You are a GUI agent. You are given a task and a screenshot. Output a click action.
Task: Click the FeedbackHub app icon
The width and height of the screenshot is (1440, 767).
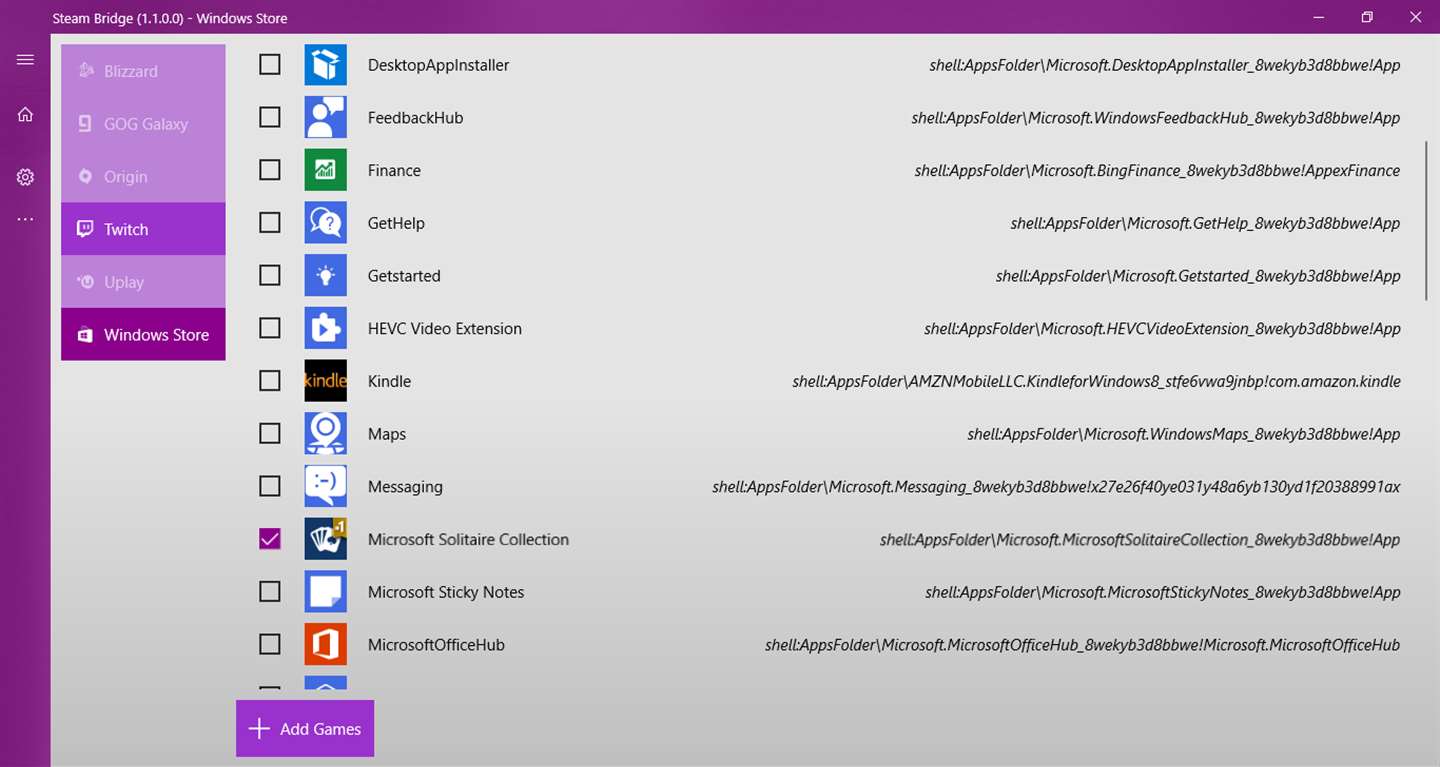[x=326, y=117]
